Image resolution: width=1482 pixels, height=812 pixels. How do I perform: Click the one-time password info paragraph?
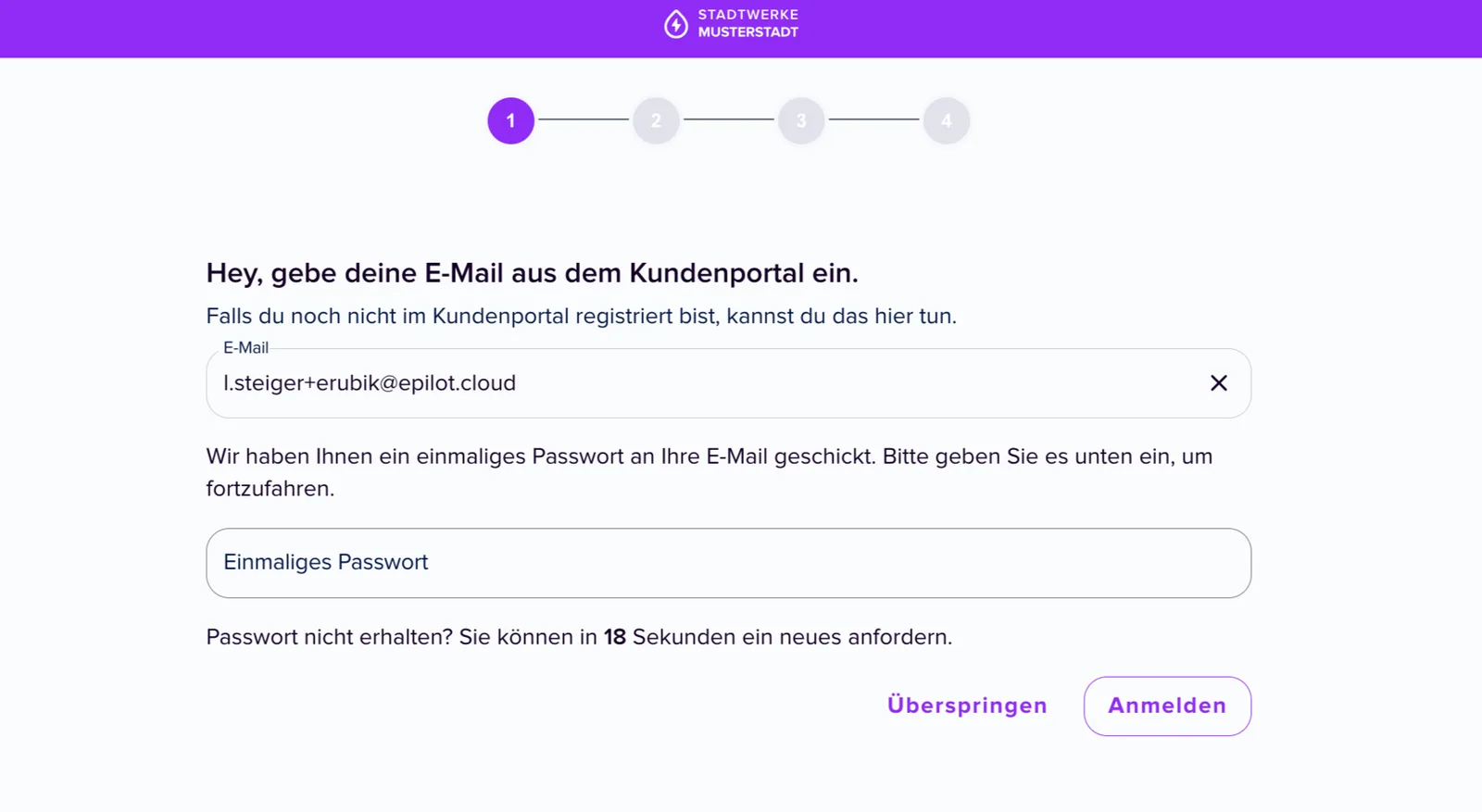(x=710, y=472)
